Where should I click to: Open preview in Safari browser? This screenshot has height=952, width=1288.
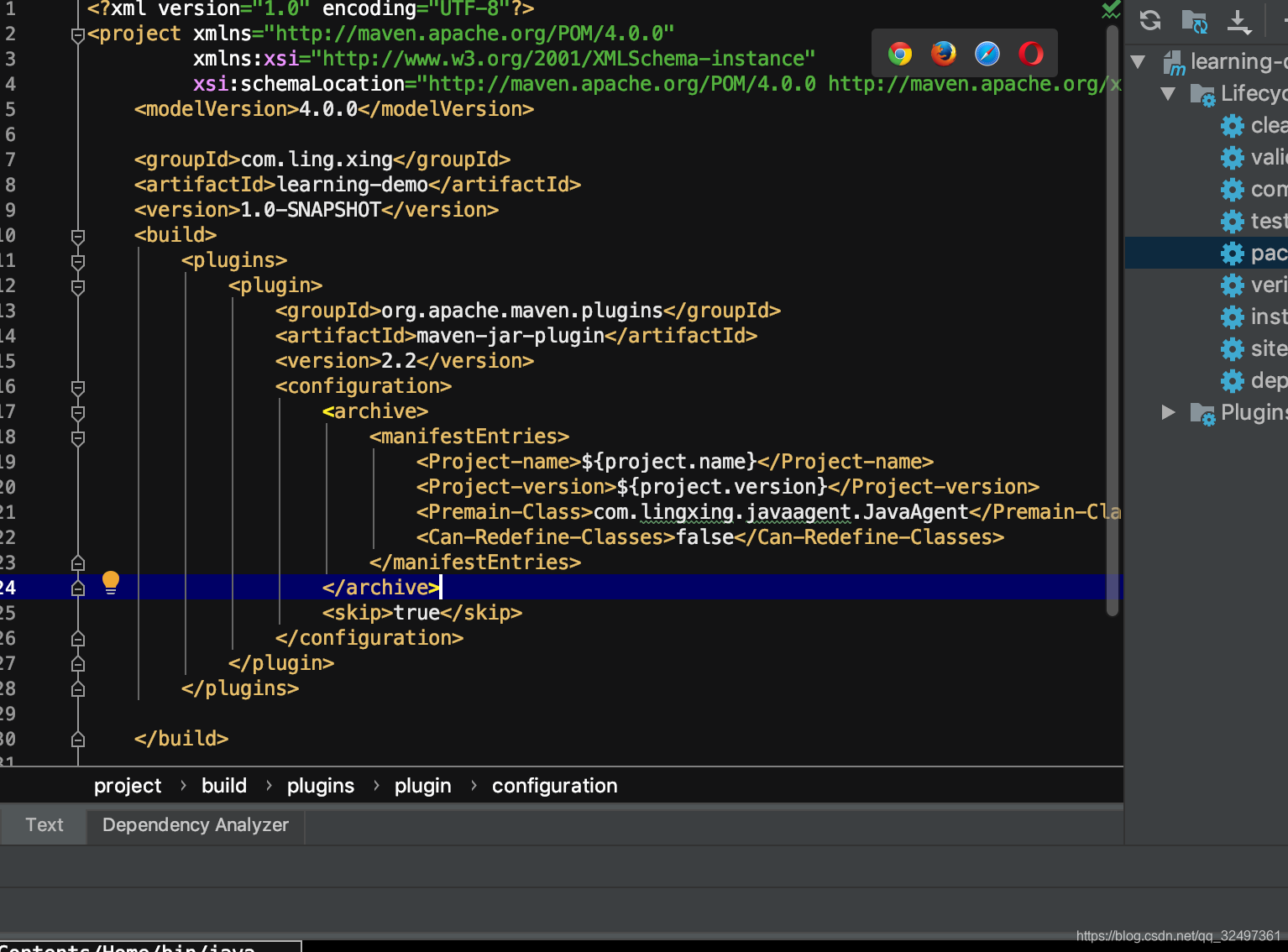tap(987, 54)
